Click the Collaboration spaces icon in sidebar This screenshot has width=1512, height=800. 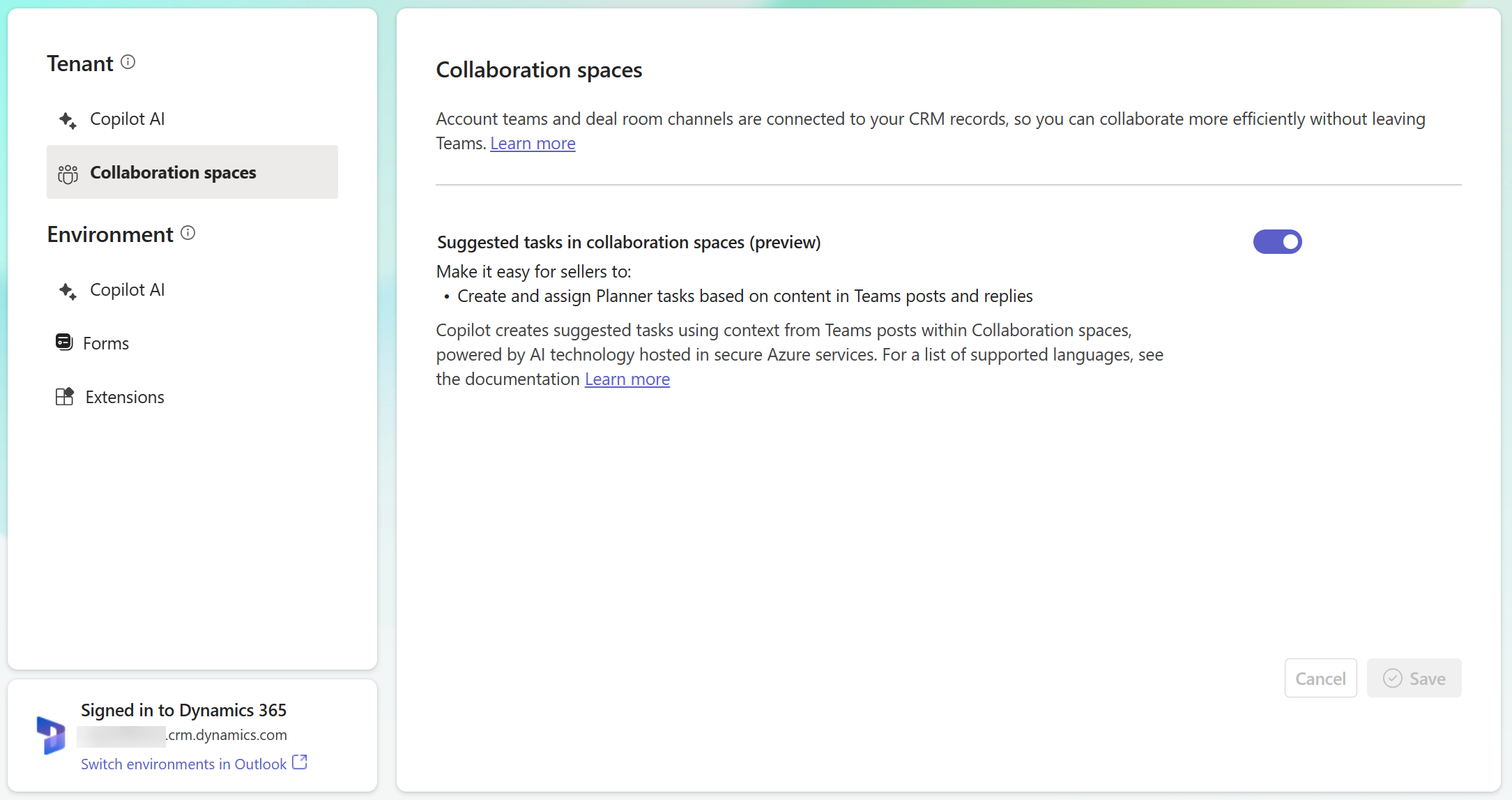[x=67, y=172]
